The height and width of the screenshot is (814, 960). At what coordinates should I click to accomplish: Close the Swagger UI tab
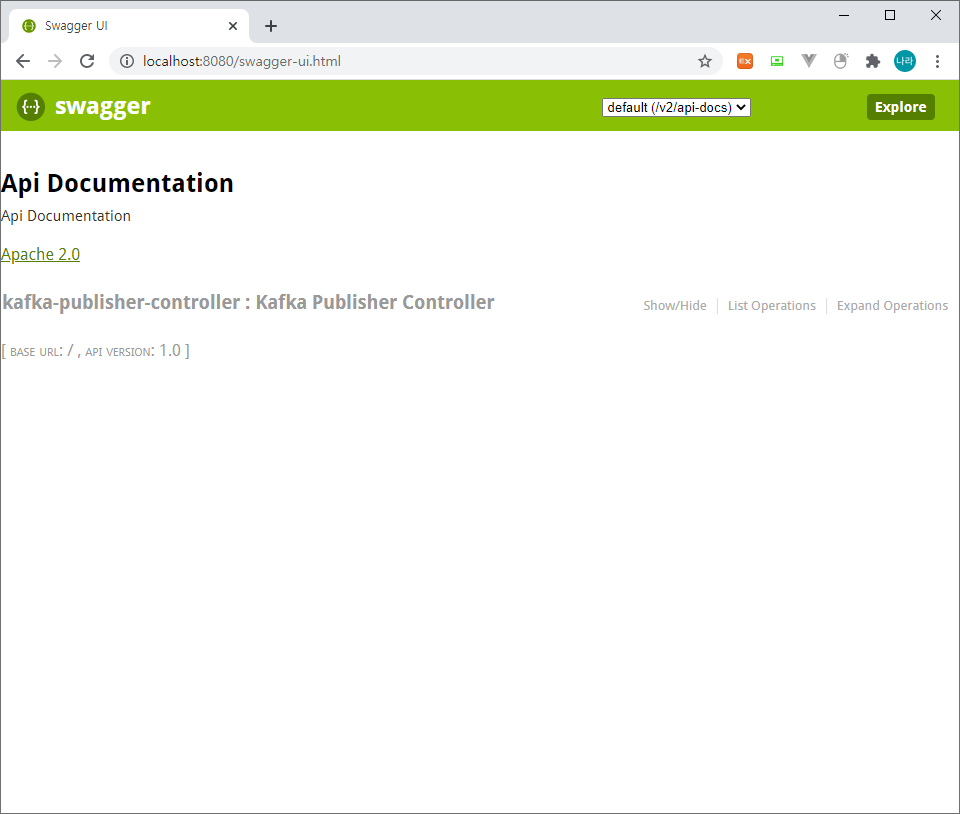click(x=233, y=26)
